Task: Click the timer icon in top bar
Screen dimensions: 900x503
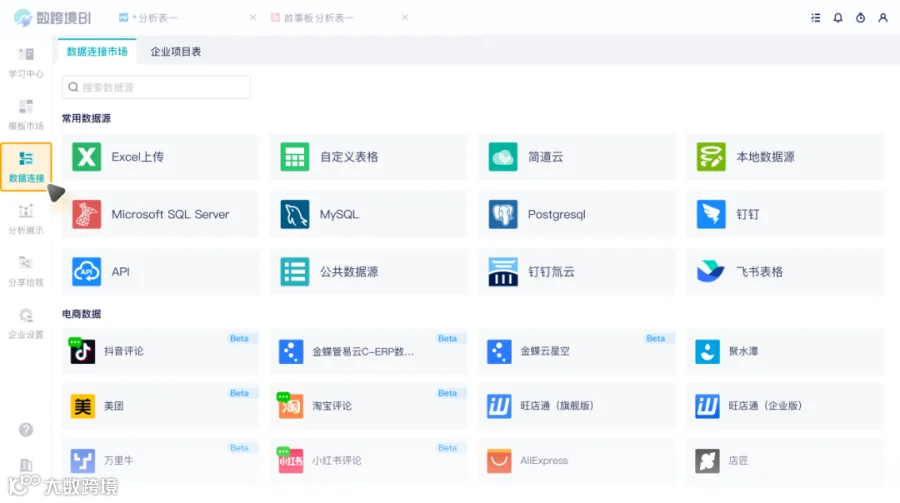Action: click(x=860, y=18)
